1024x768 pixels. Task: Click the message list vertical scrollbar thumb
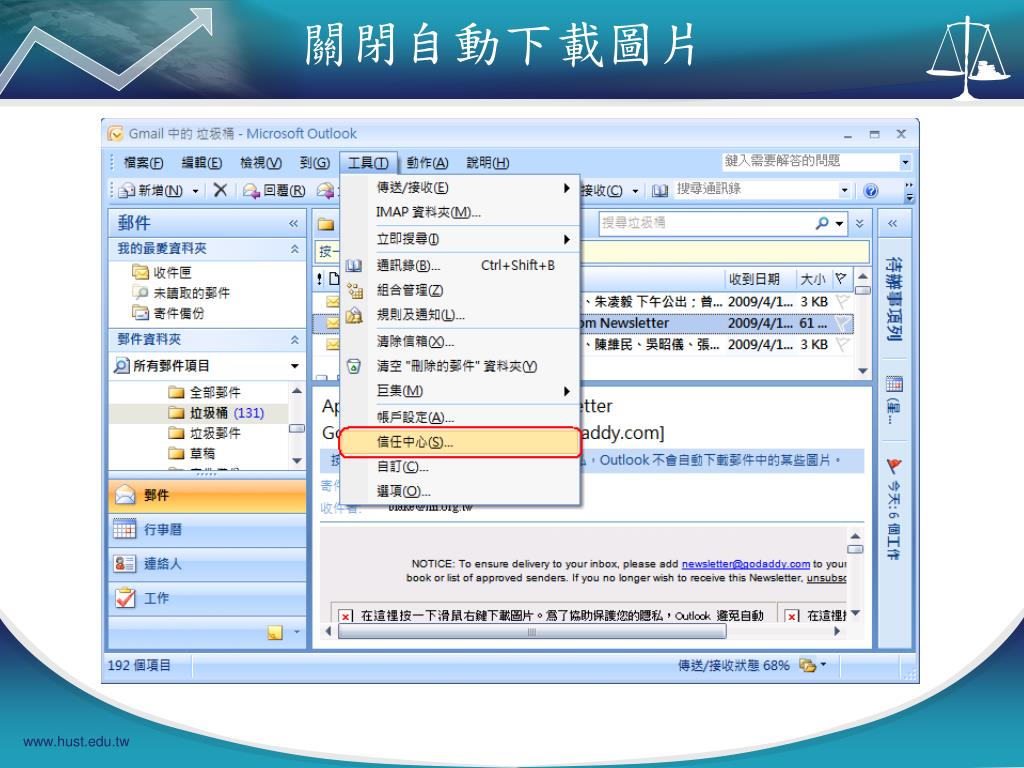862,290
